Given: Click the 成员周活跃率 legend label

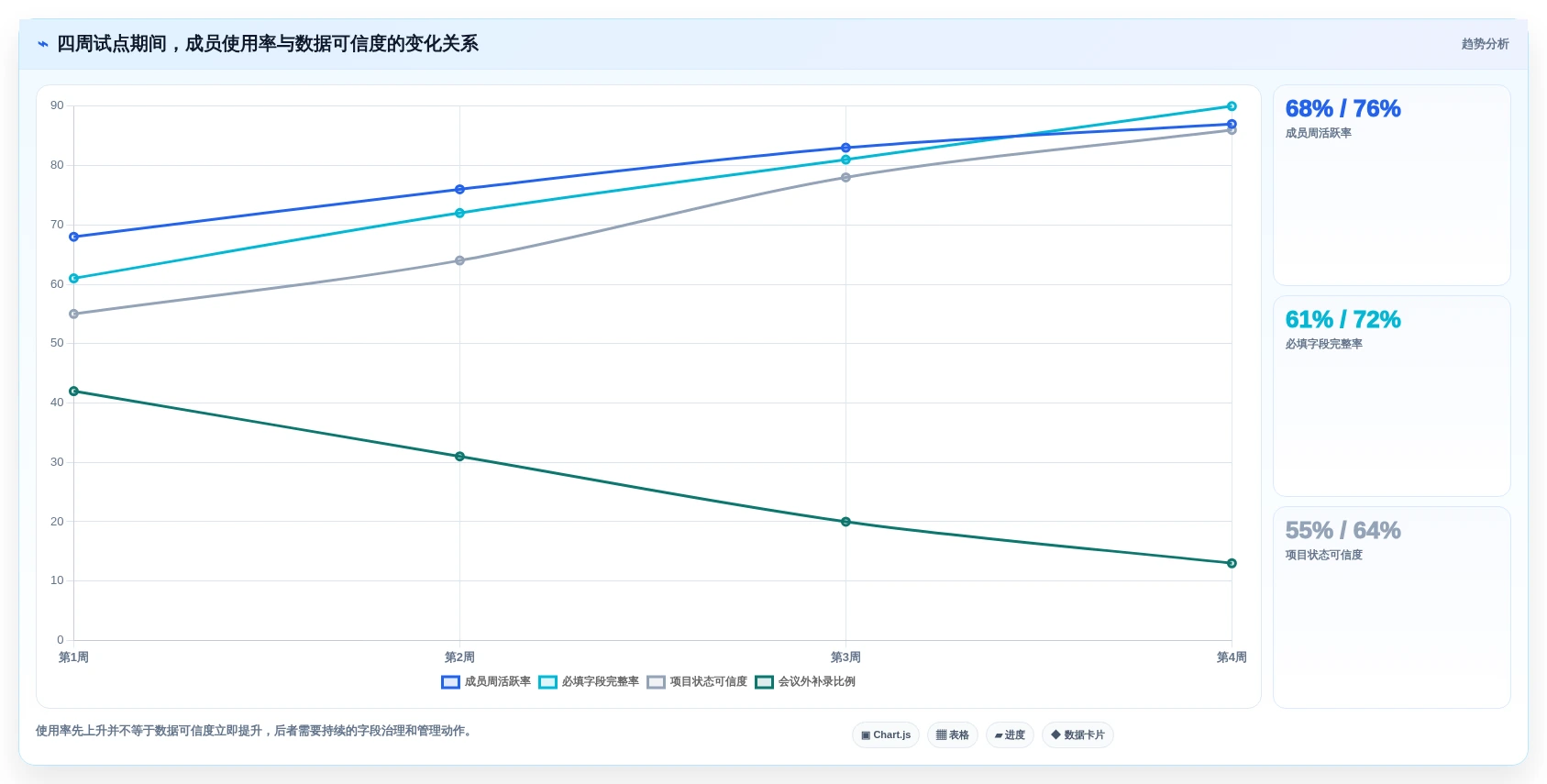Looking at the screenshot, I should [x=498, y=682].
